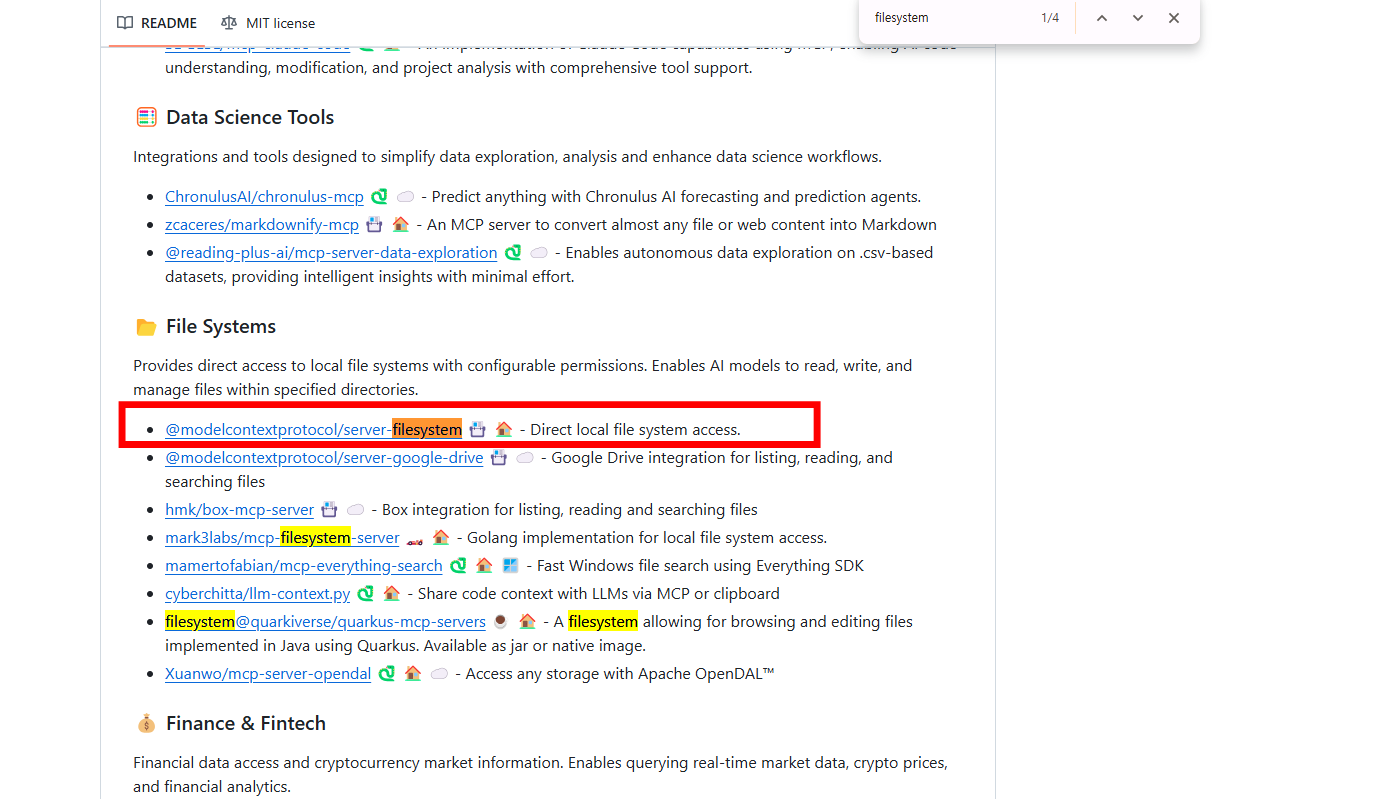
Task: Click the house icon next to mcp-server-opendal
Action: tap(413, 674)
